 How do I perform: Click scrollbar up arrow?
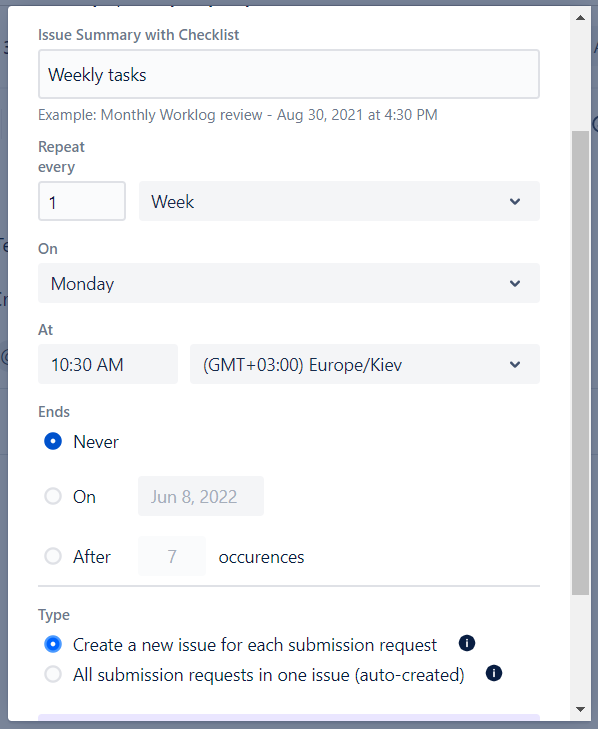580,18
